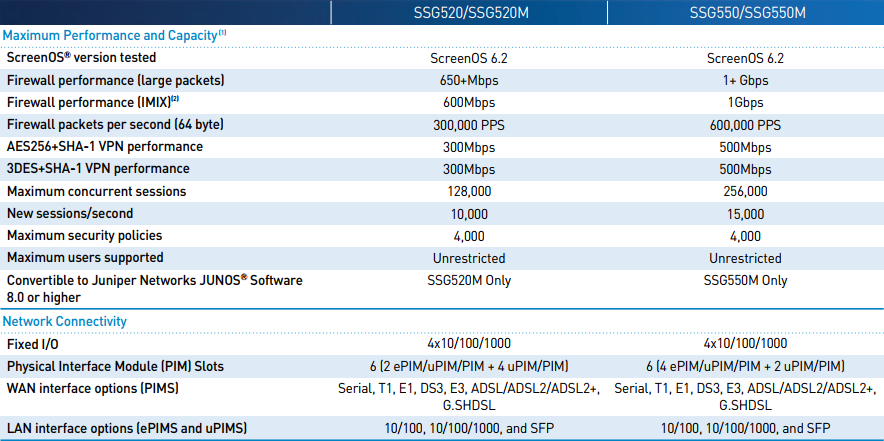Click ScreenOS 6.2 under SSG520/SSG520M

469,58
